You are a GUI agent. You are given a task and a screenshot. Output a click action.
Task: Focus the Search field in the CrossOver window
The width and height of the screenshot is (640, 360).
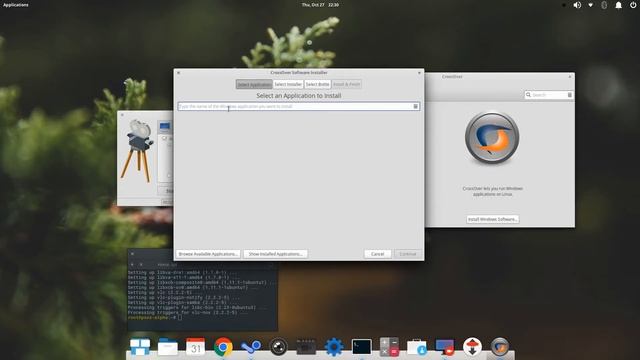point(549,95)
